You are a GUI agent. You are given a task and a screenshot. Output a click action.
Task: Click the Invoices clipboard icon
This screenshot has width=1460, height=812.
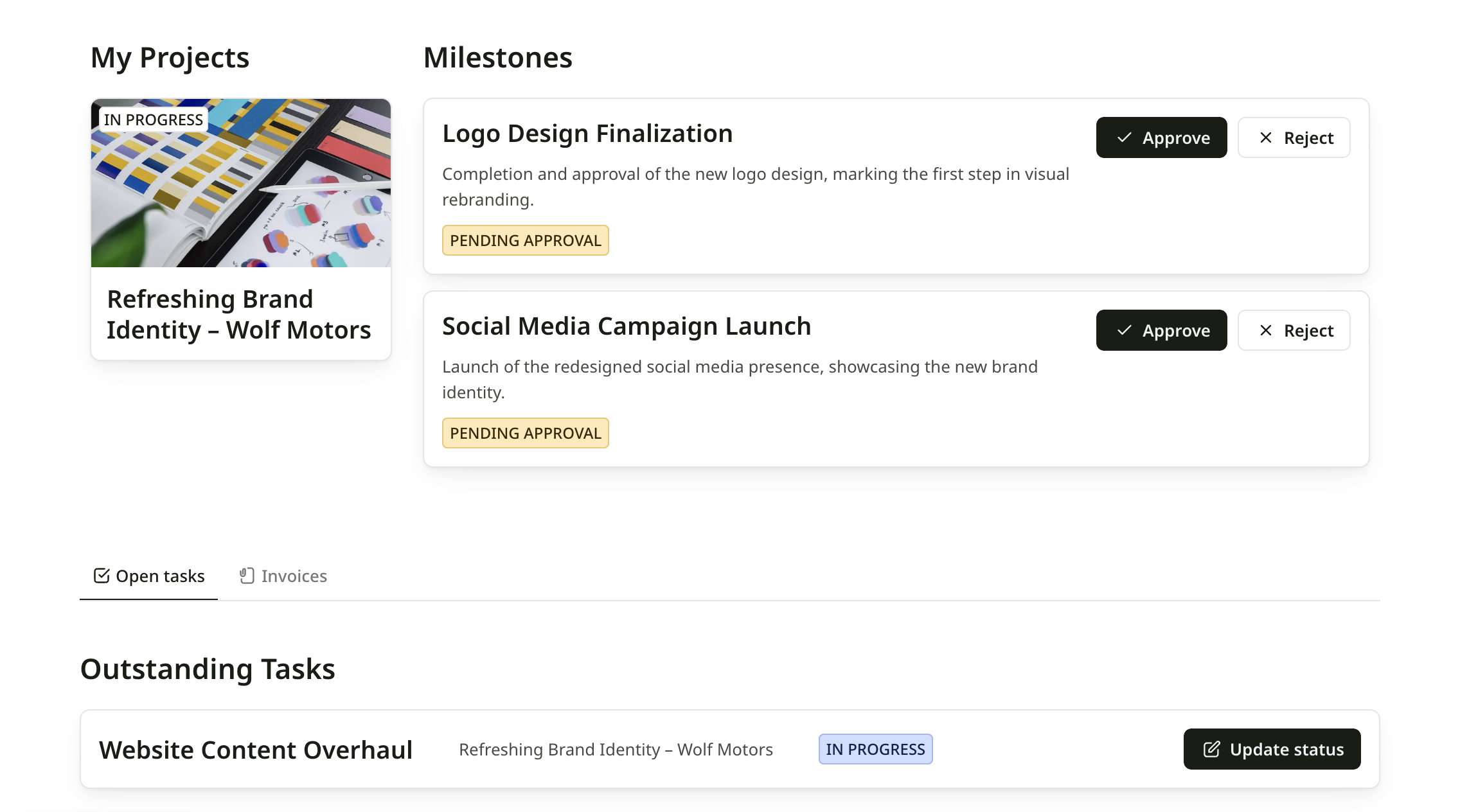(x=247, y=576)
